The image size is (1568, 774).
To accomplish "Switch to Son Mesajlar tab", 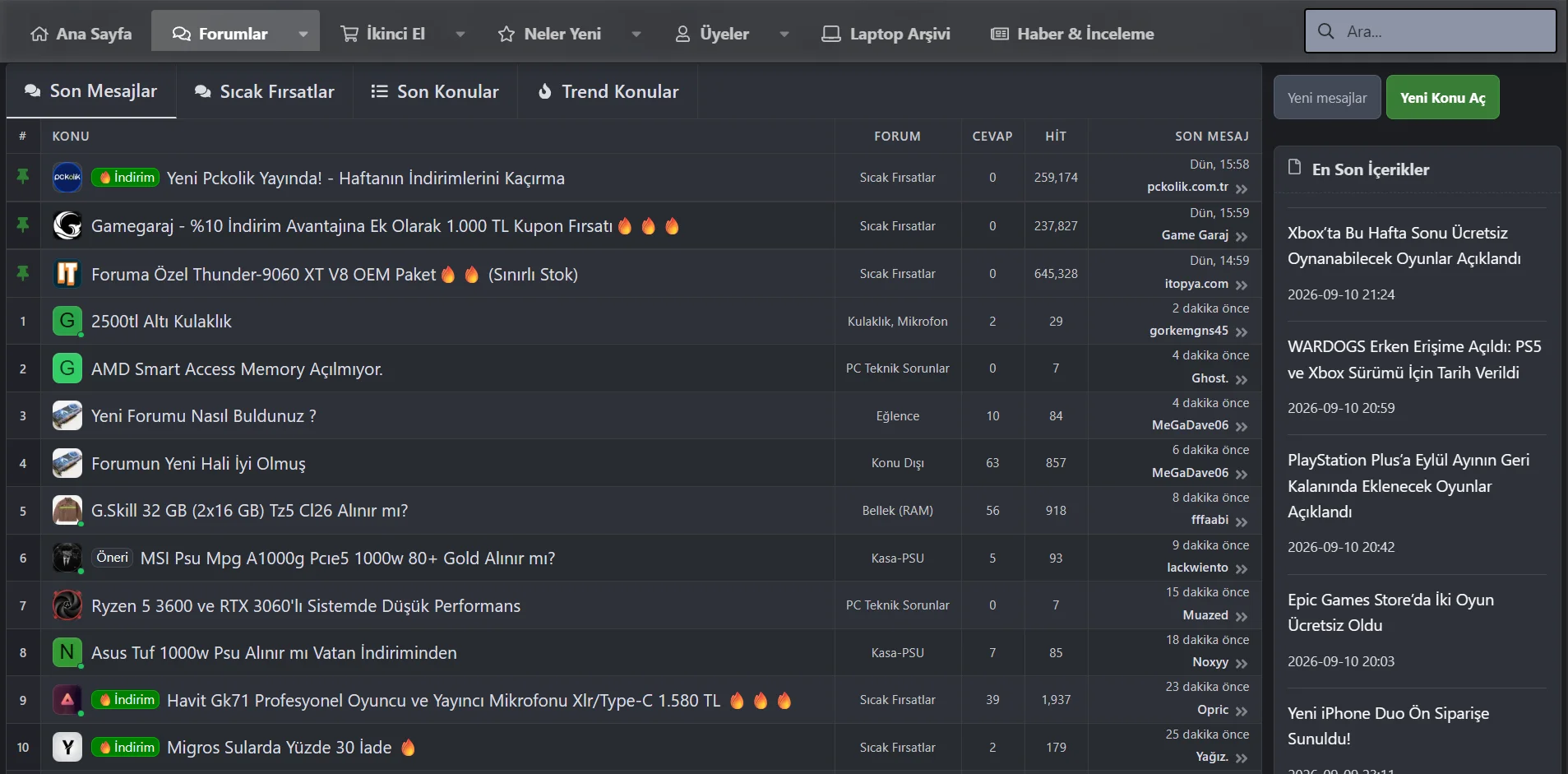I will [91, 91].
